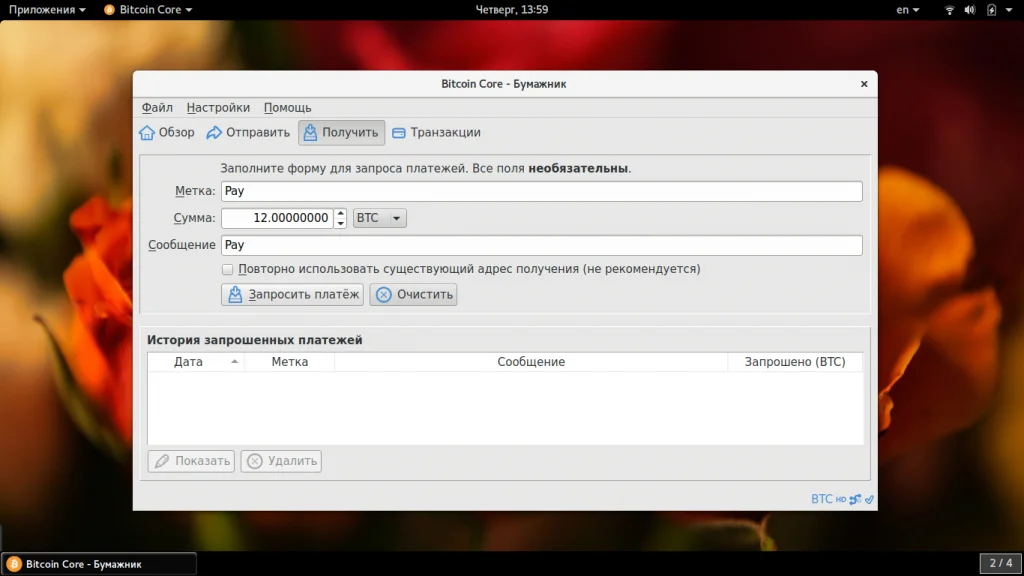The image size is (1024, 576).
Task: Enable reuse of existing receiving address checkbox
Action: 227,269
